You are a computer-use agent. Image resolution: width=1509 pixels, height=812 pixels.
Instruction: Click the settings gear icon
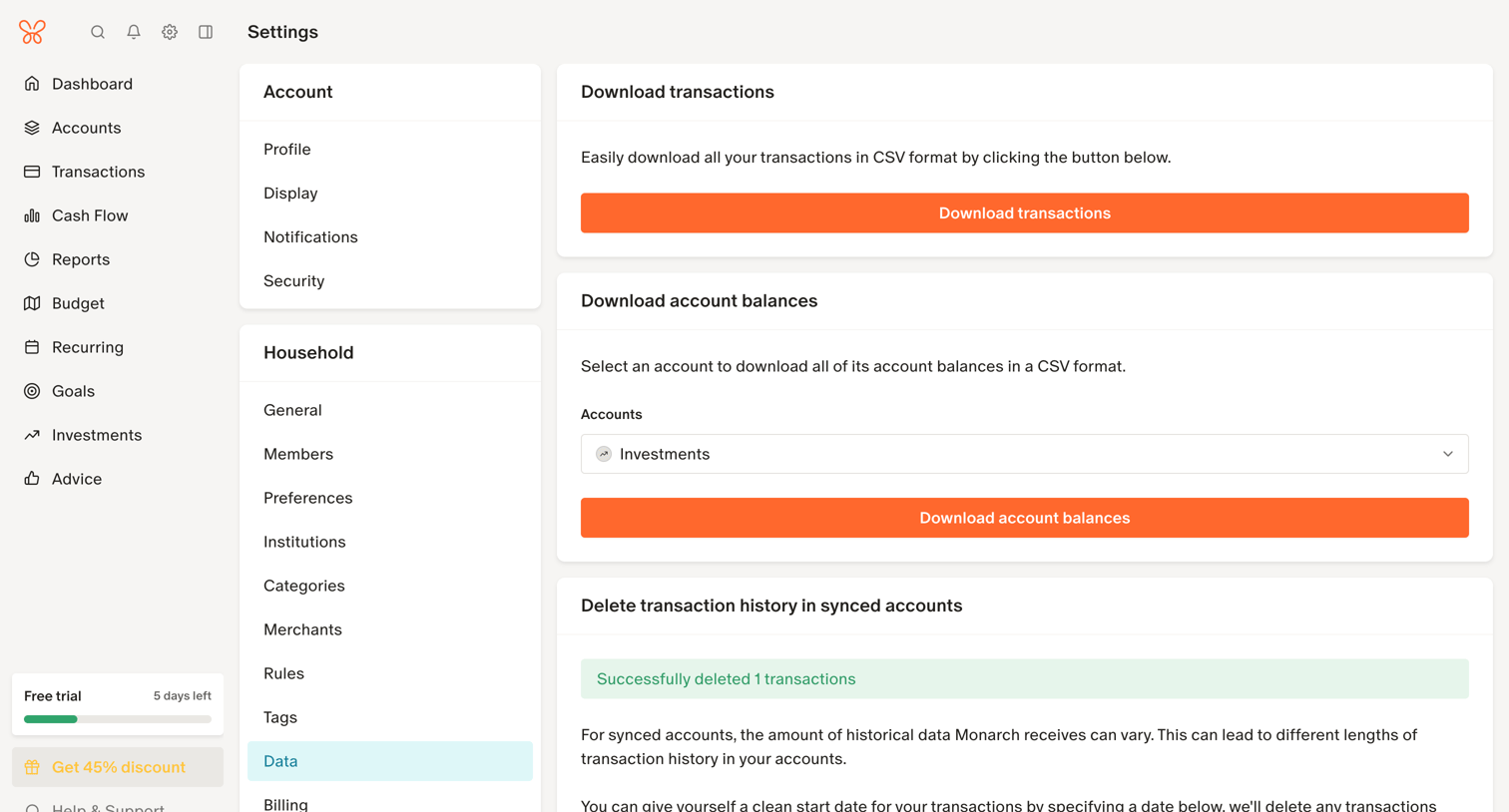[170, 32]
